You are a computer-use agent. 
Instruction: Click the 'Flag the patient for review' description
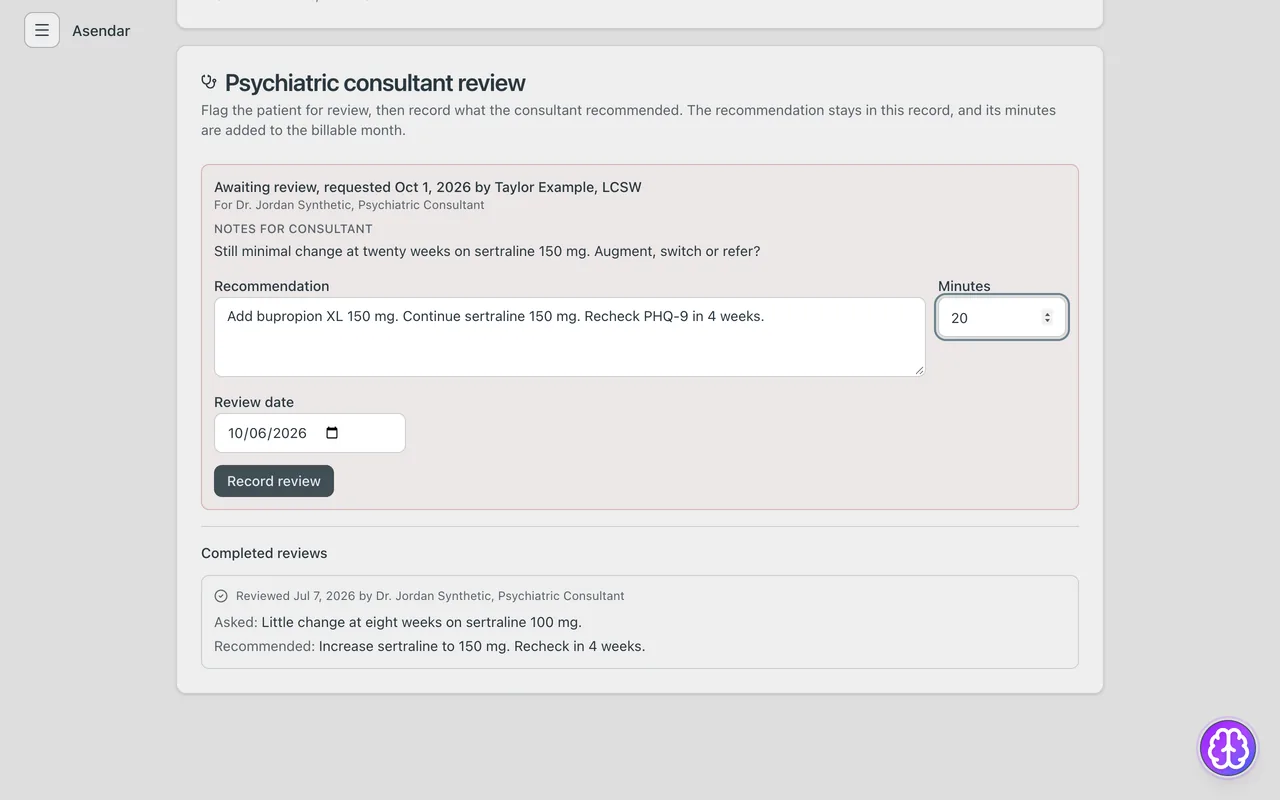628,120
